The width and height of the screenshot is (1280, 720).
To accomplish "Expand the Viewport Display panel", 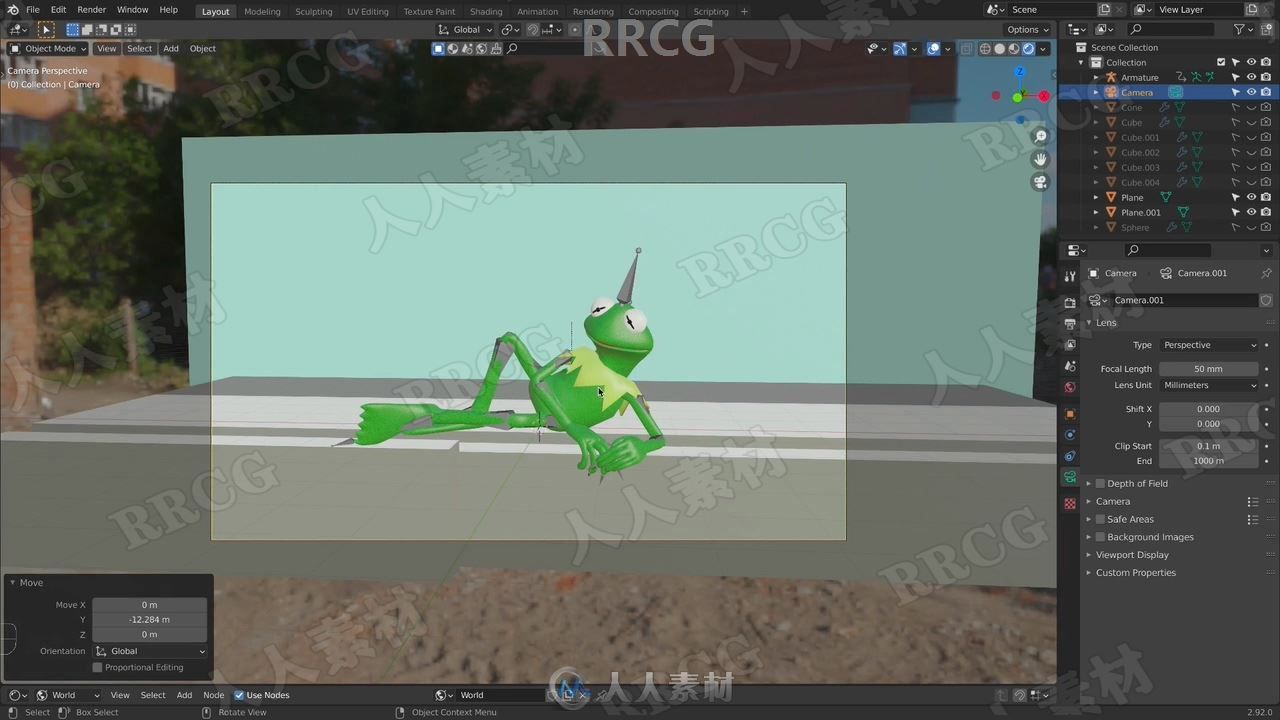I will click(x=1132, y=555).
